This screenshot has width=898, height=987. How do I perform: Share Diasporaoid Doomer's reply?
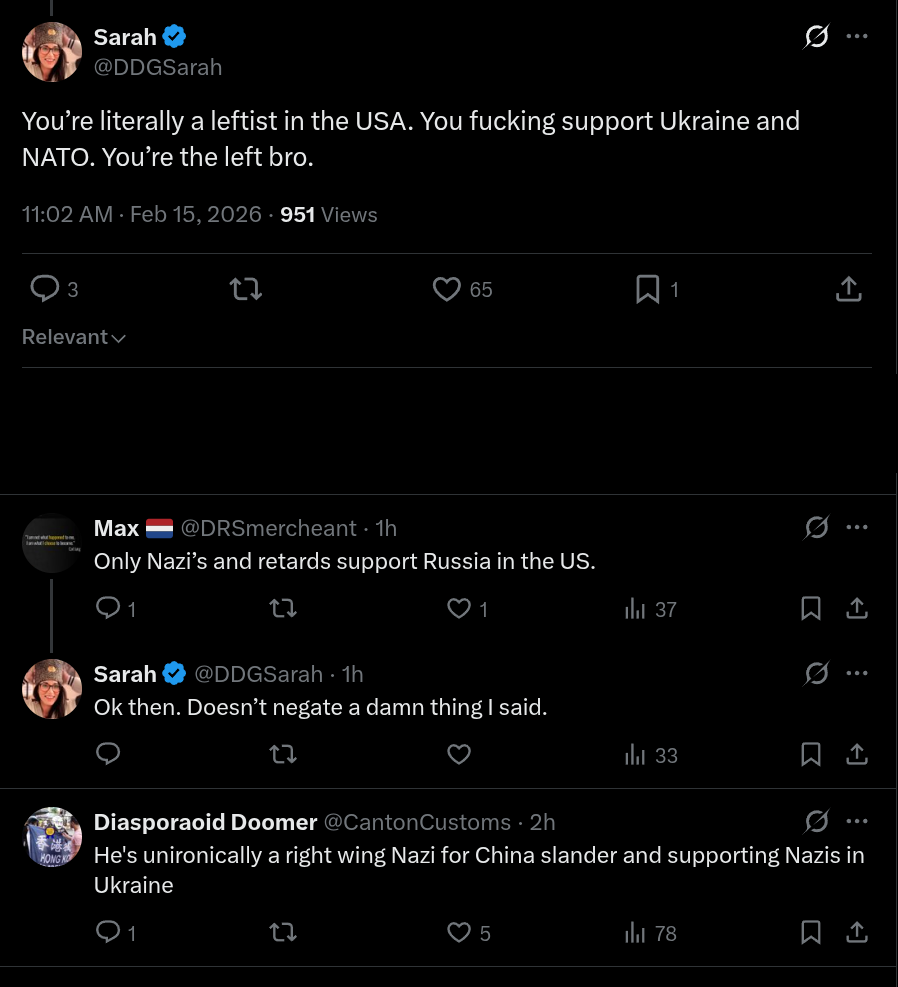857,932
